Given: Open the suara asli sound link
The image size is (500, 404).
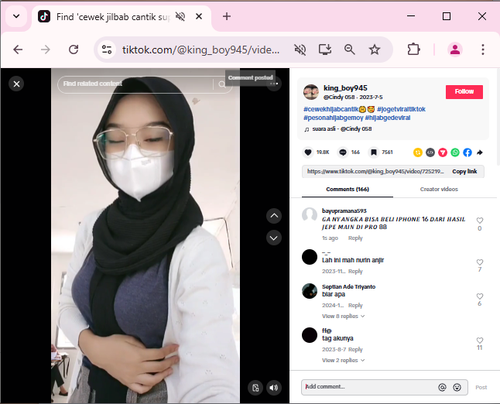Looking at the screenshot, I should [x=342, y=129].
